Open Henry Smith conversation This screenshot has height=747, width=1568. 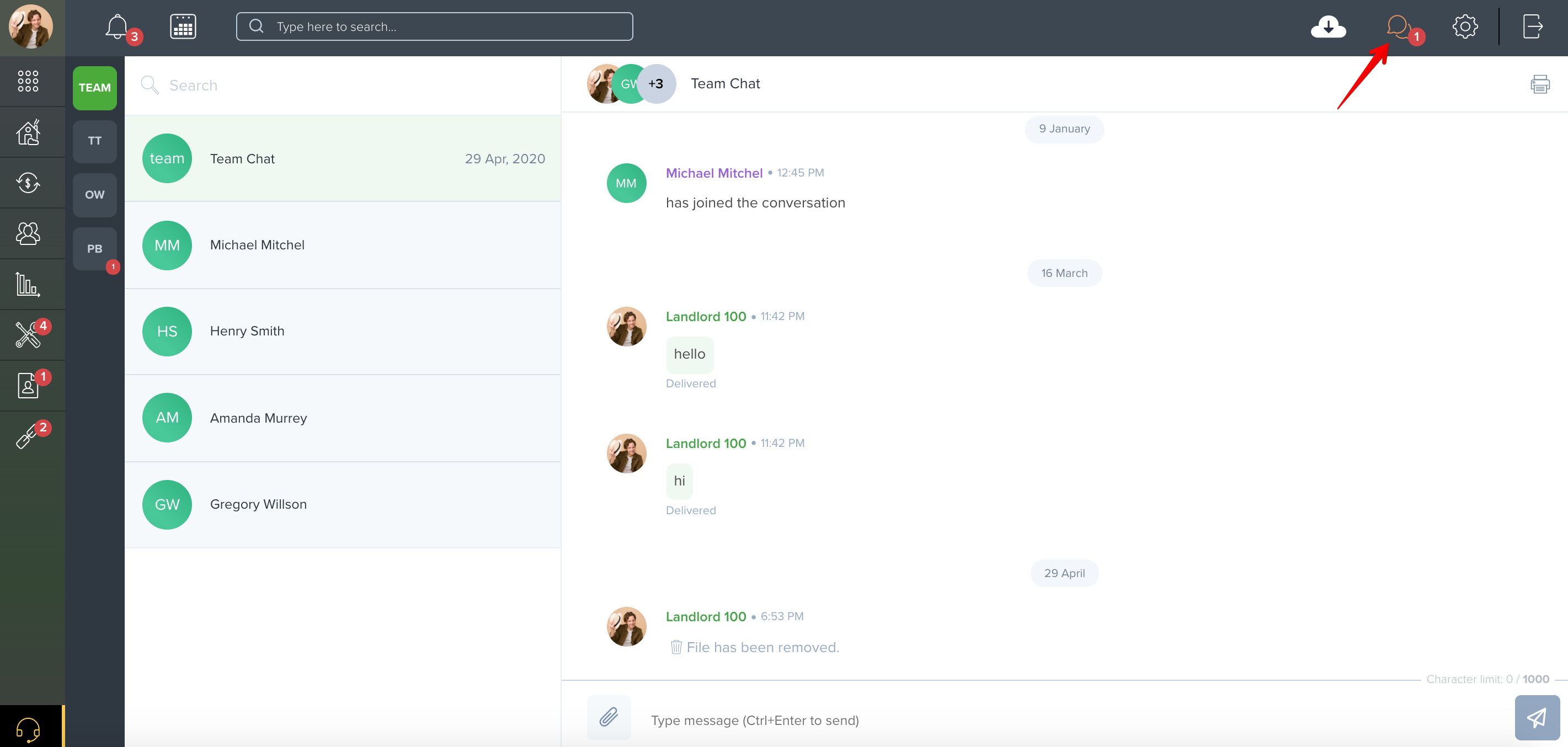343,331
